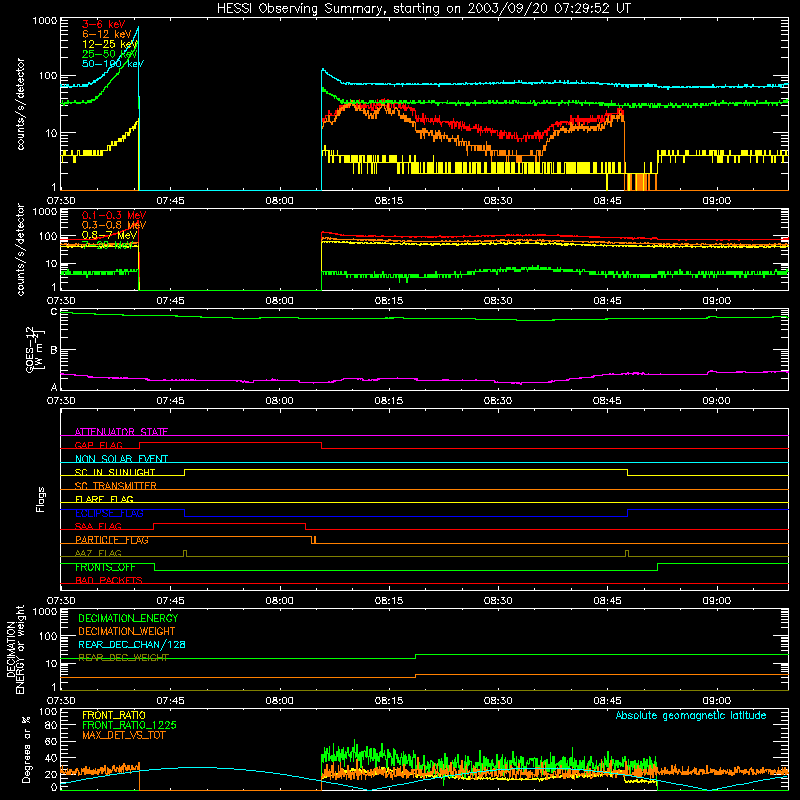Click the 07:45 tick under the decimation panel
800x800 pixels.
coord(170,701)
